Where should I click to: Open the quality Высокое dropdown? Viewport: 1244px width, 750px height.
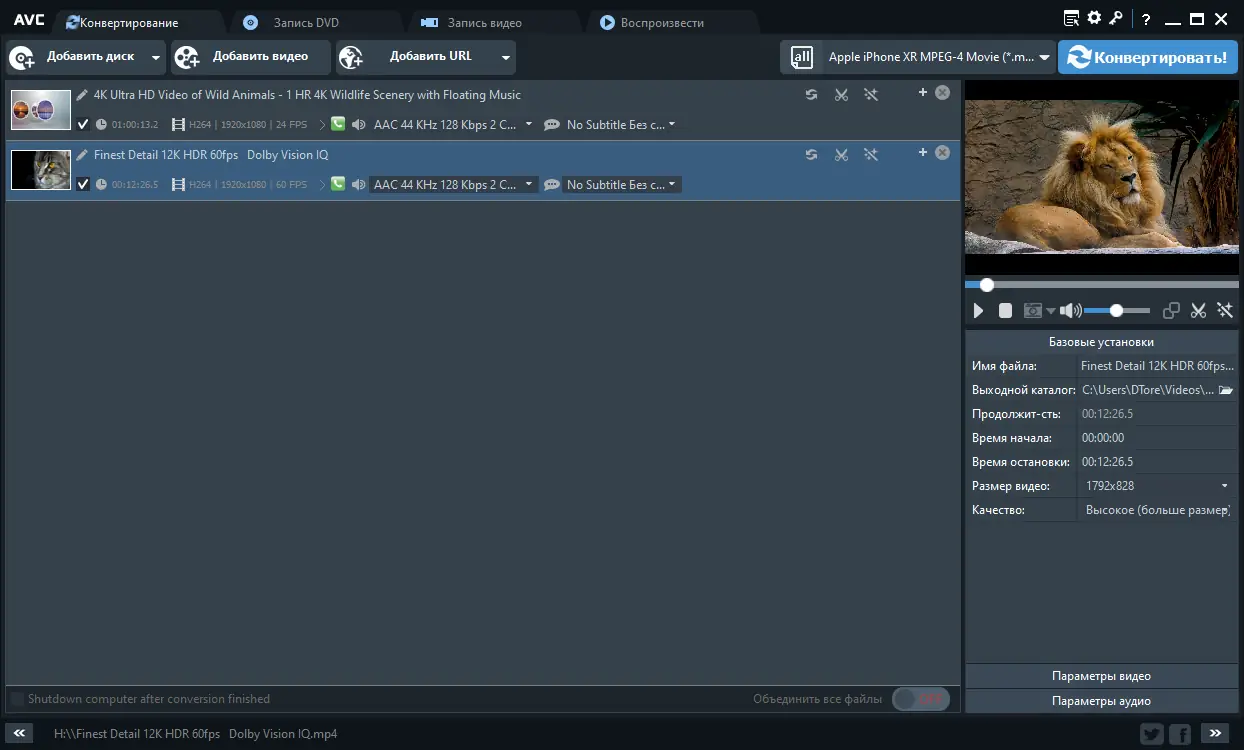1157,510
